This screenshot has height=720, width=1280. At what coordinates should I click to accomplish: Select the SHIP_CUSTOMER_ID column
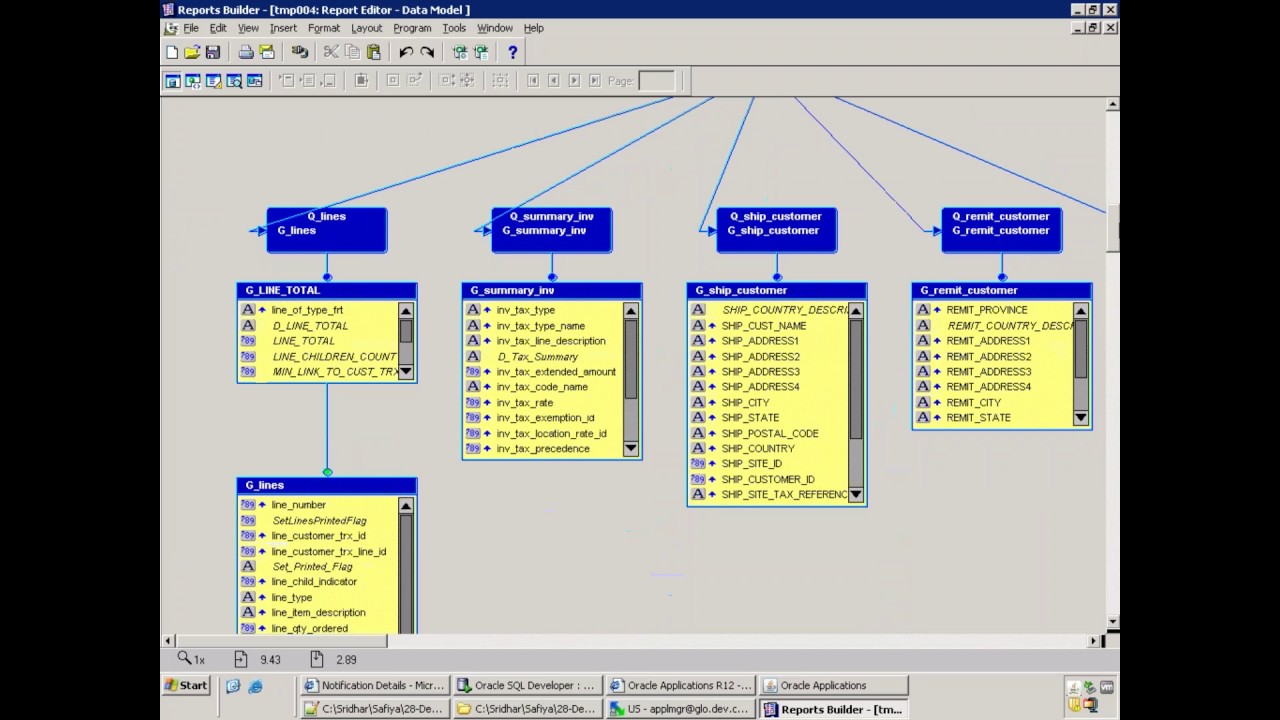(x=767, y=479)
